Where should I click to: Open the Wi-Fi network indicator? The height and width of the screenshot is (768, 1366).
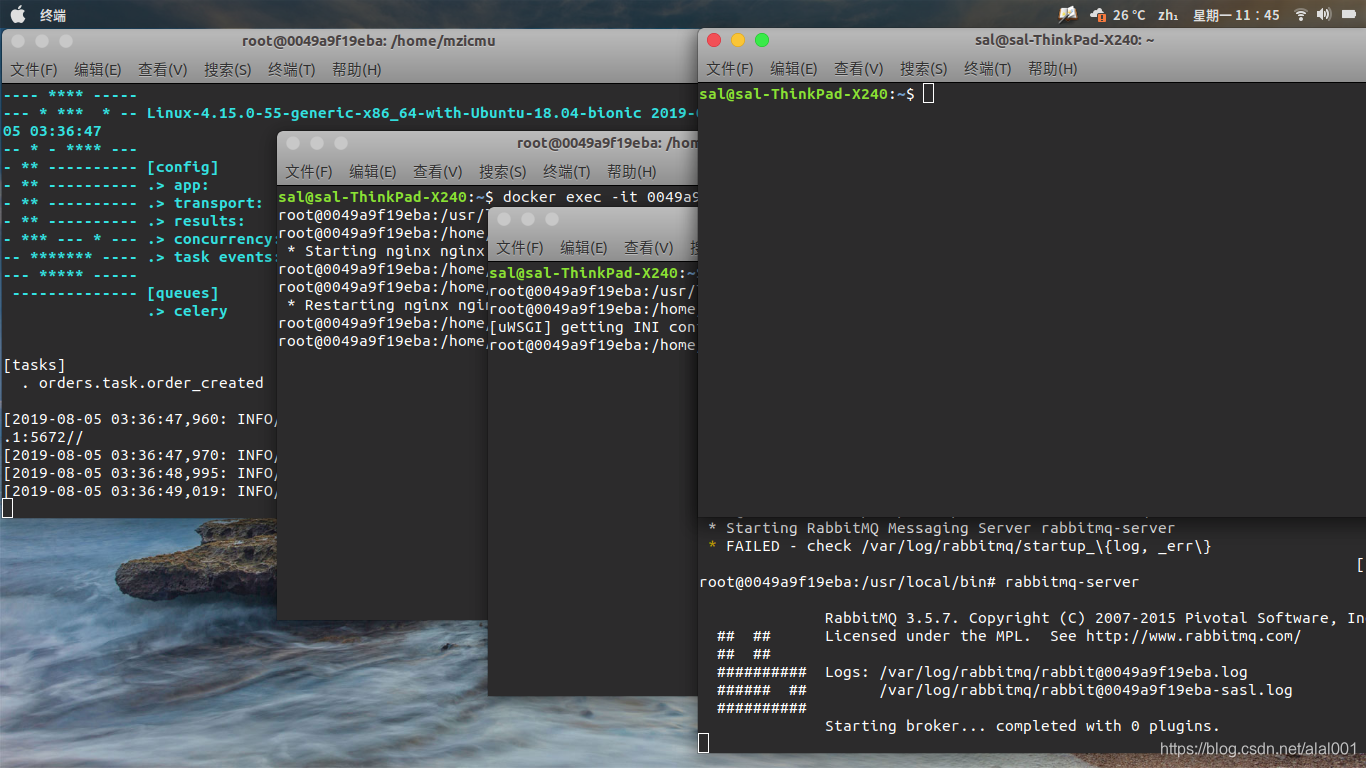1300,14
